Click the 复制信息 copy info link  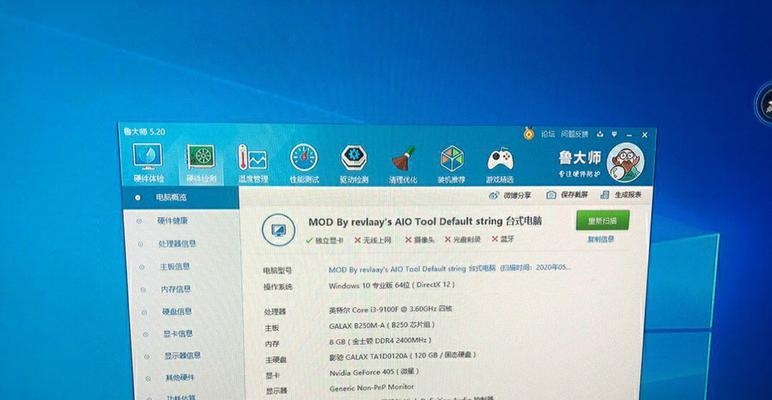pyautogui.click(x=601, y=239)
